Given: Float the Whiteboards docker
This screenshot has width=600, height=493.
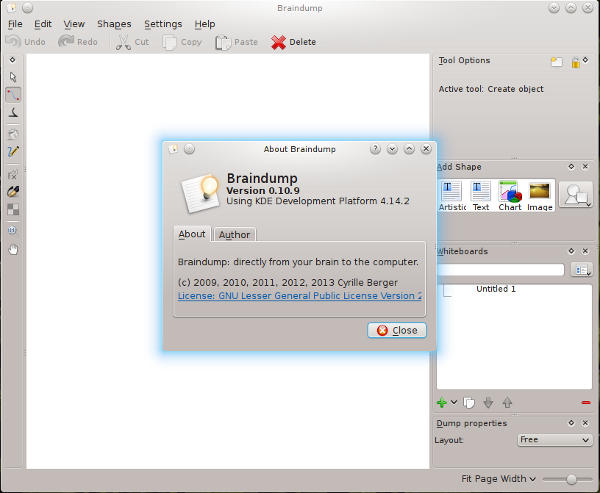Looking at the screenshot, I should [571, 251].
